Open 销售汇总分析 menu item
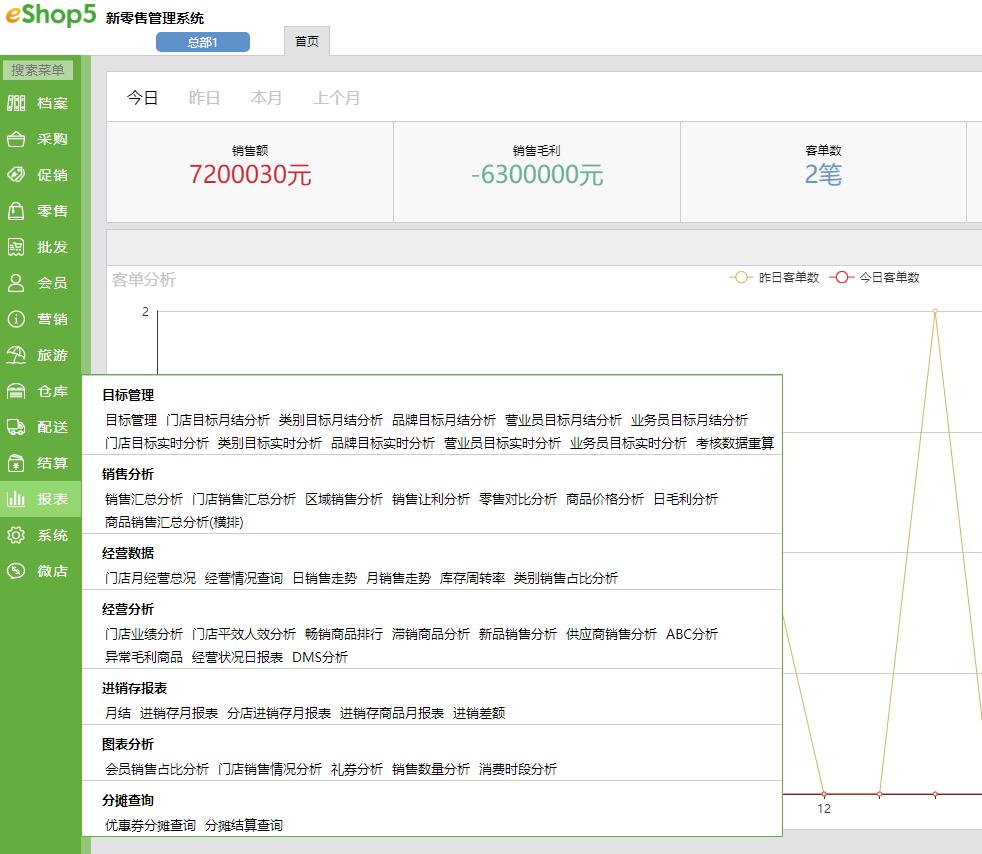 tap(144, 499)
